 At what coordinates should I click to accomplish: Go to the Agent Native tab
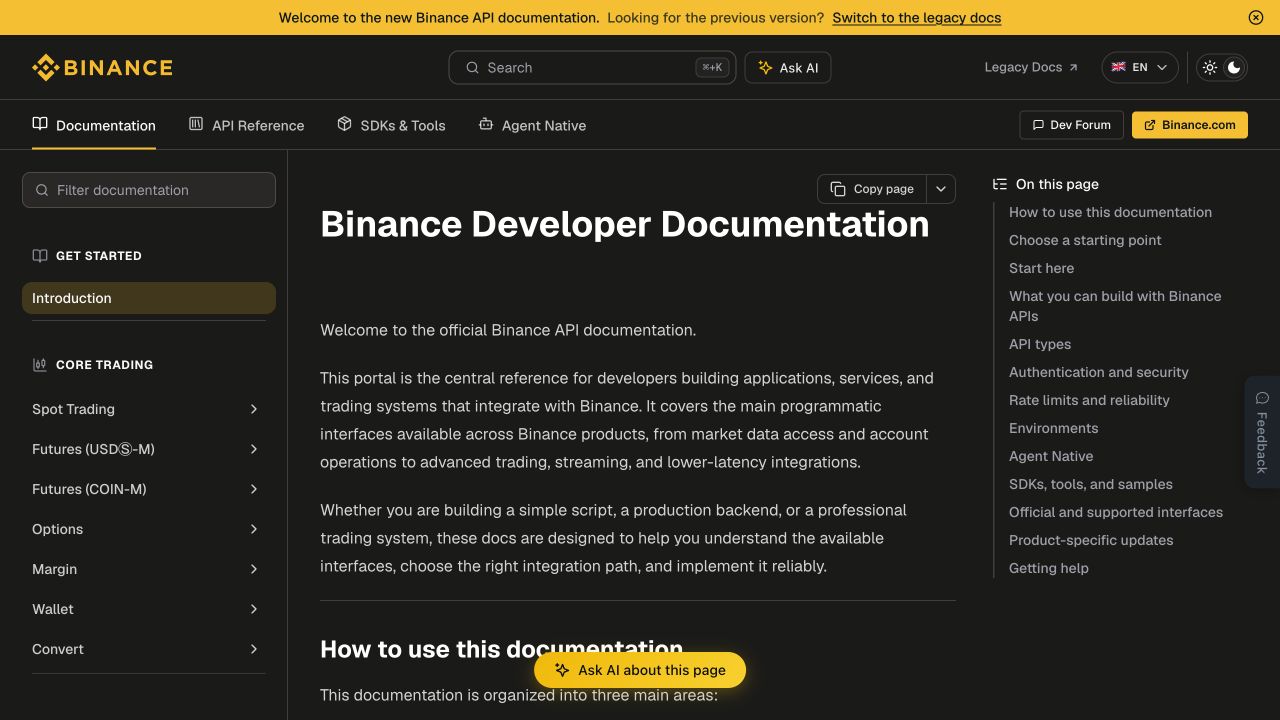(532, 125)
